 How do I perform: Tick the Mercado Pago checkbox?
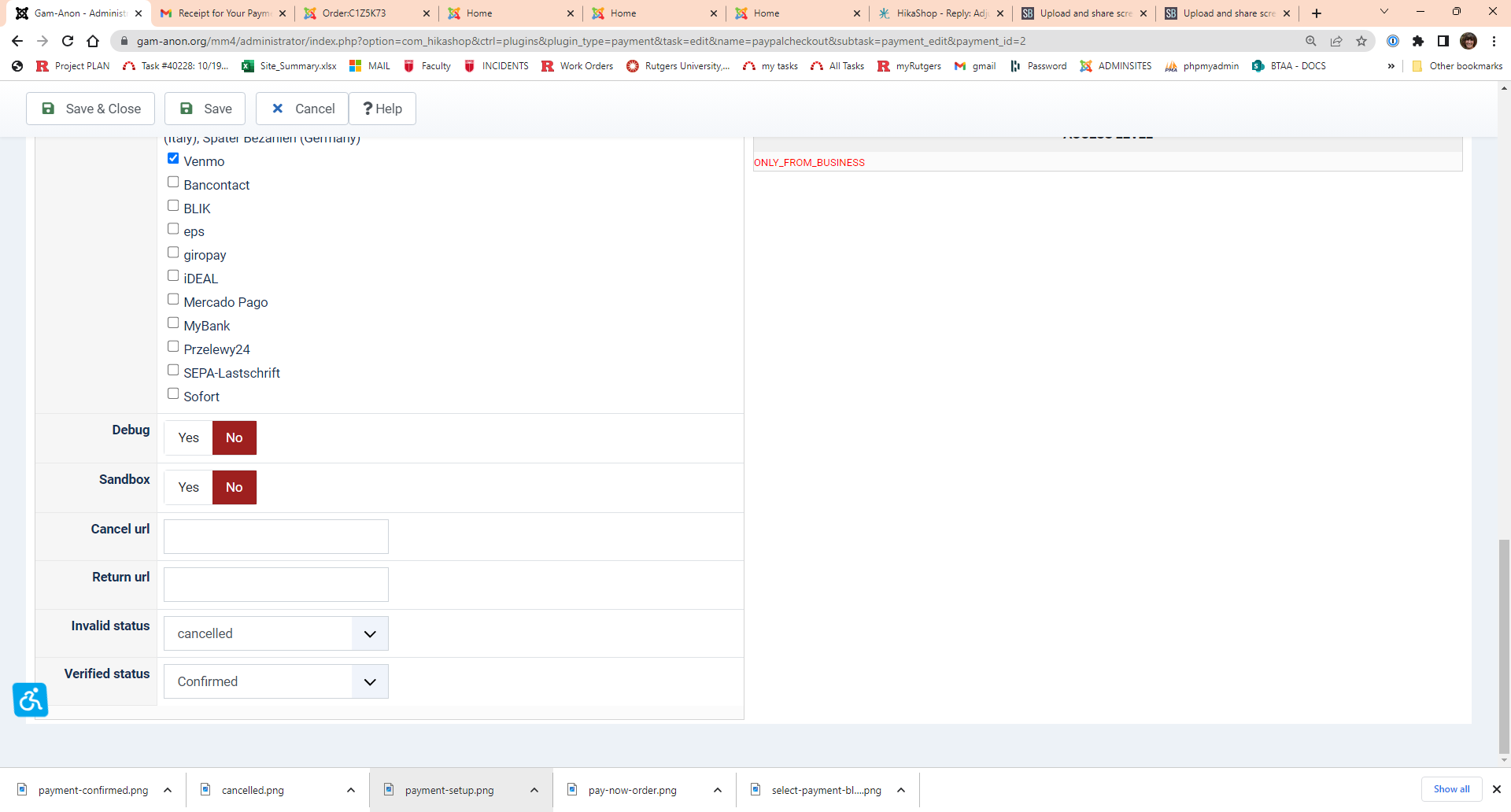173,300
